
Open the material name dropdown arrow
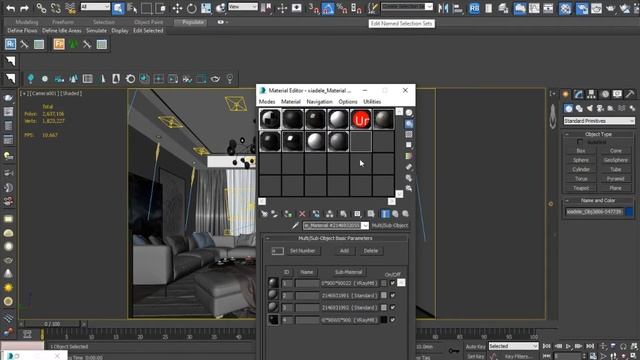click(365, 225)
